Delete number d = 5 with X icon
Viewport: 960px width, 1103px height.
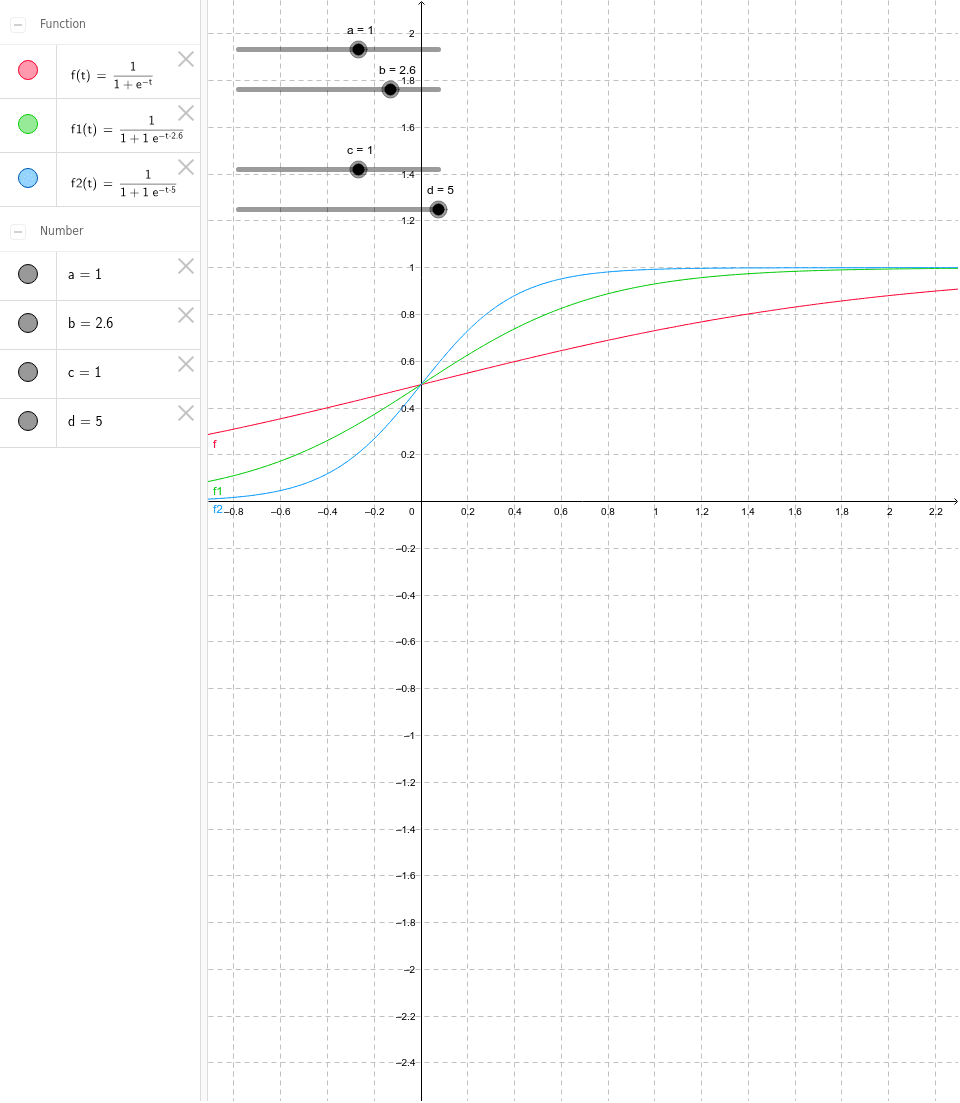click(x=186, y=413)
